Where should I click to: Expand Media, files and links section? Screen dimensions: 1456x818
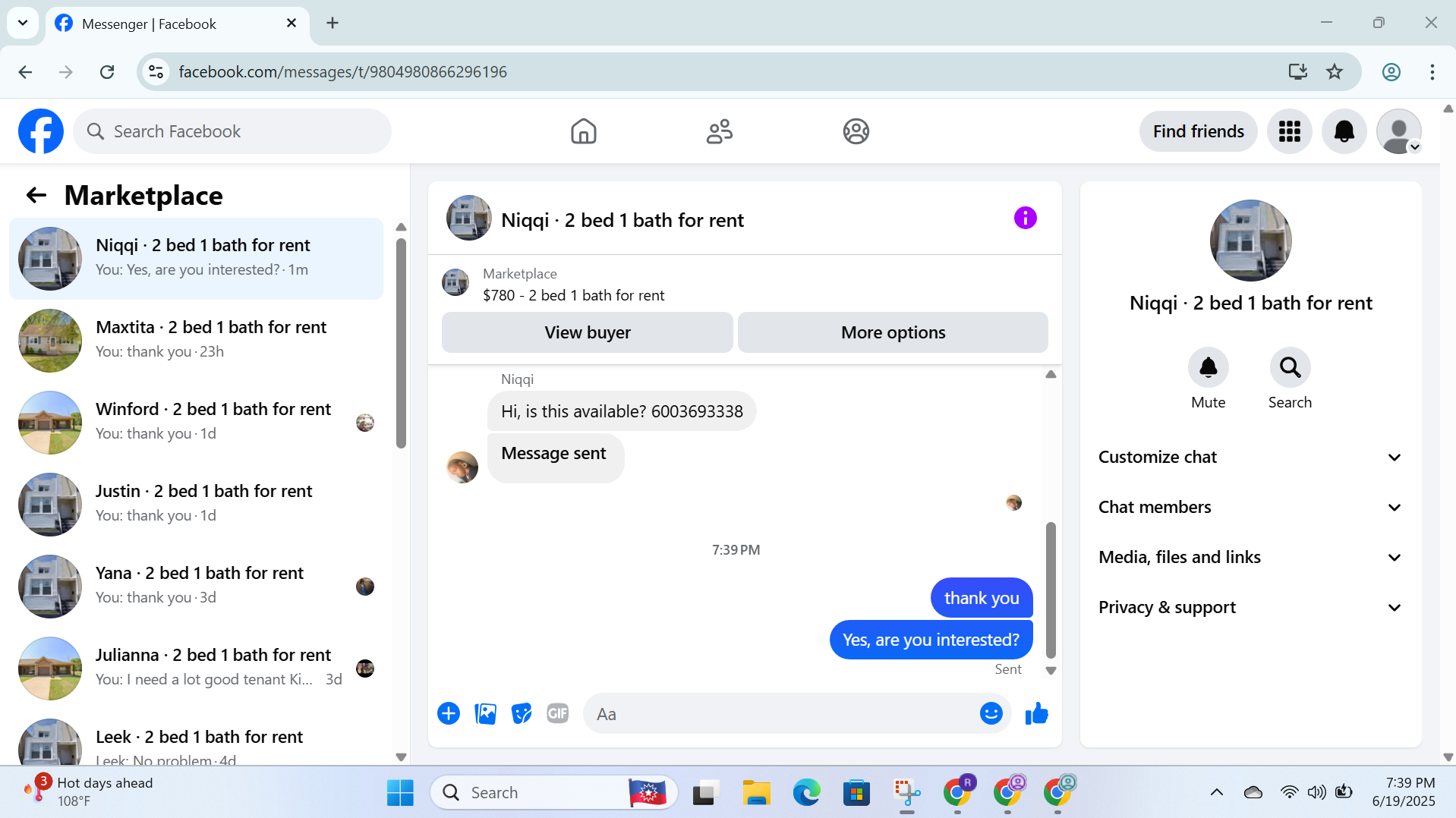pos(1250,558)
